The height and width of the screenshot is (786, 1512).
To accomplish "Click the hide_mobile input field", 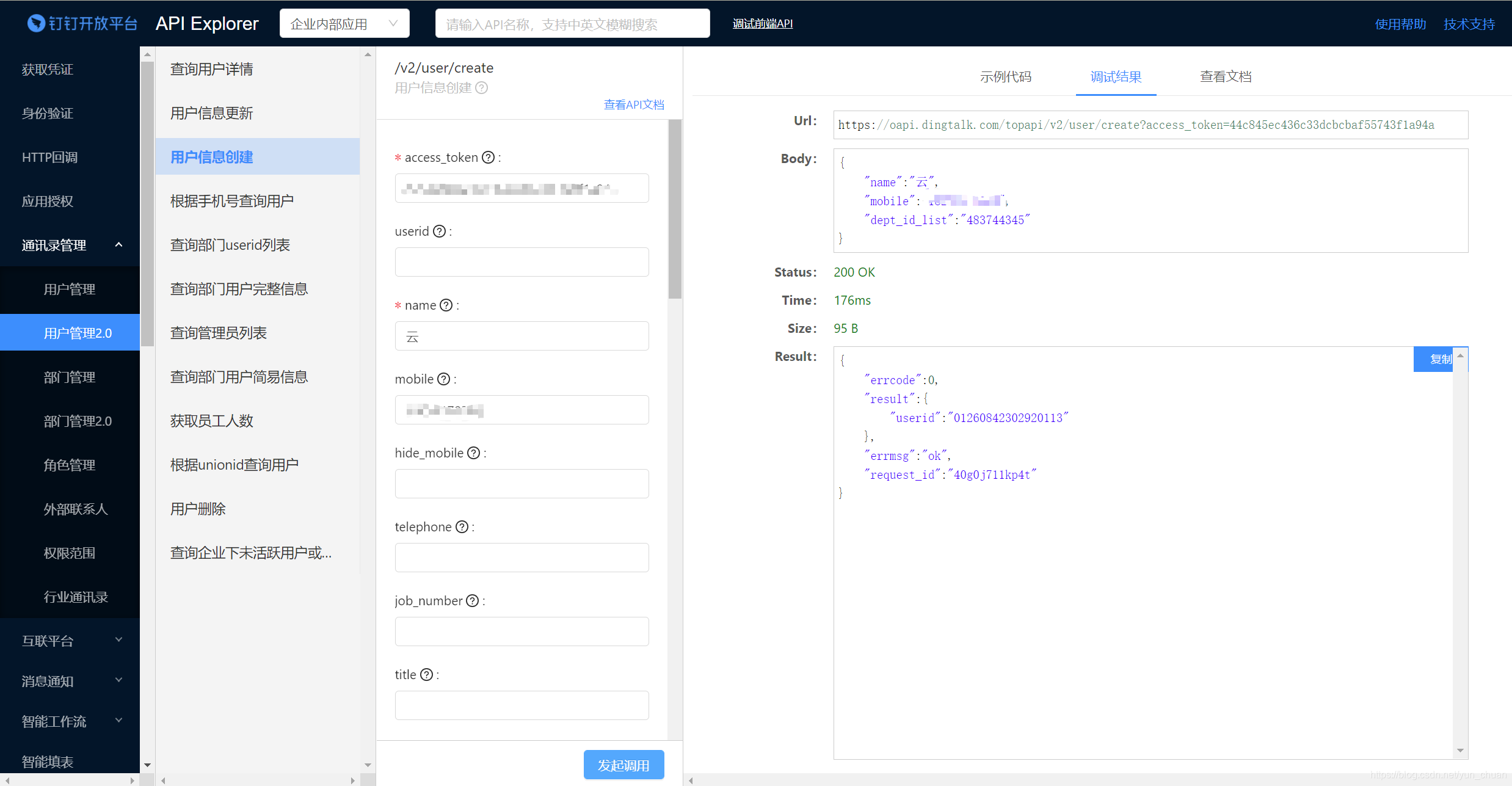I will (x=522, y=484).
